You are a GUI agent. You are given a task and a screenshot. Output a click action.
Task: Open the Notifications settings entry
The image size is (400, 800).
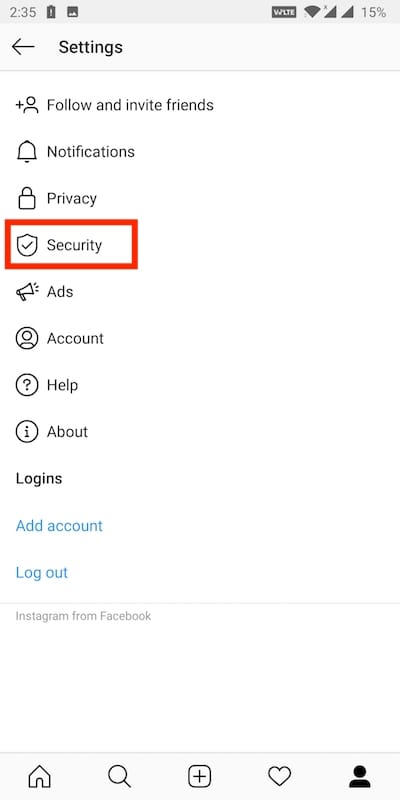(200, 152)
